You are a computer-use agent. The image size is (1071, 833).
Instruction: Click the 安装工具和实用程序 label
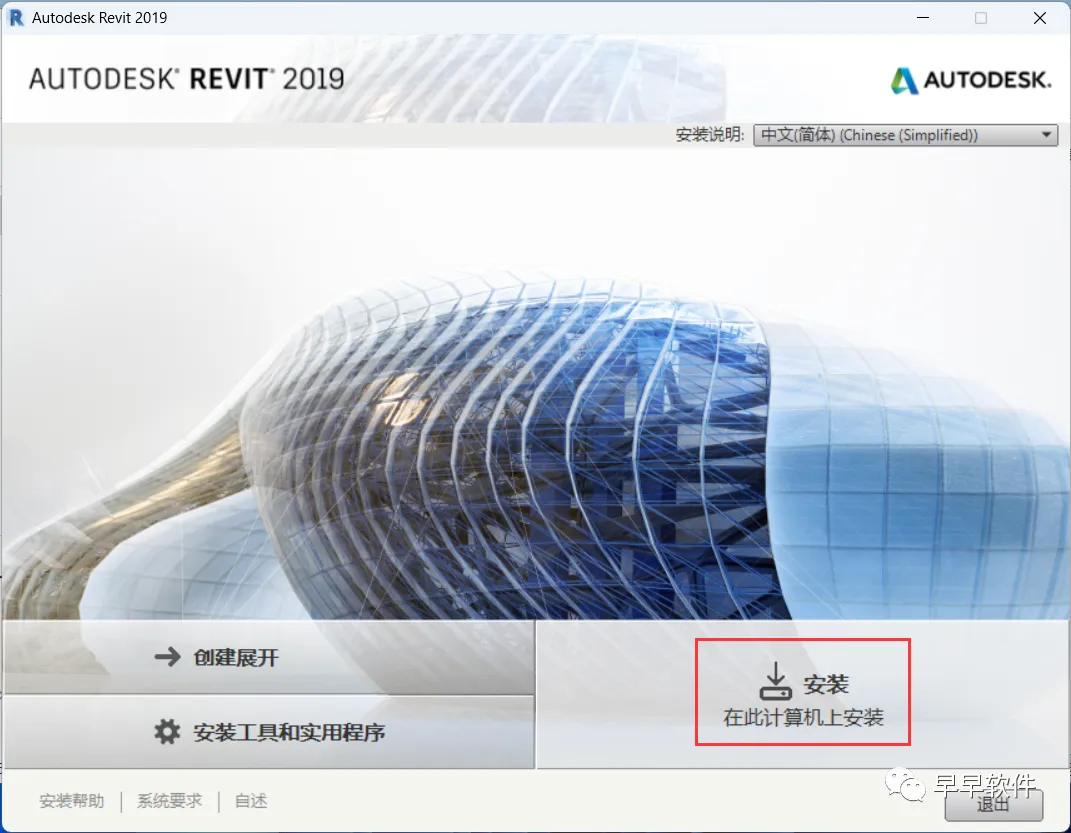(x=289, y=733)
